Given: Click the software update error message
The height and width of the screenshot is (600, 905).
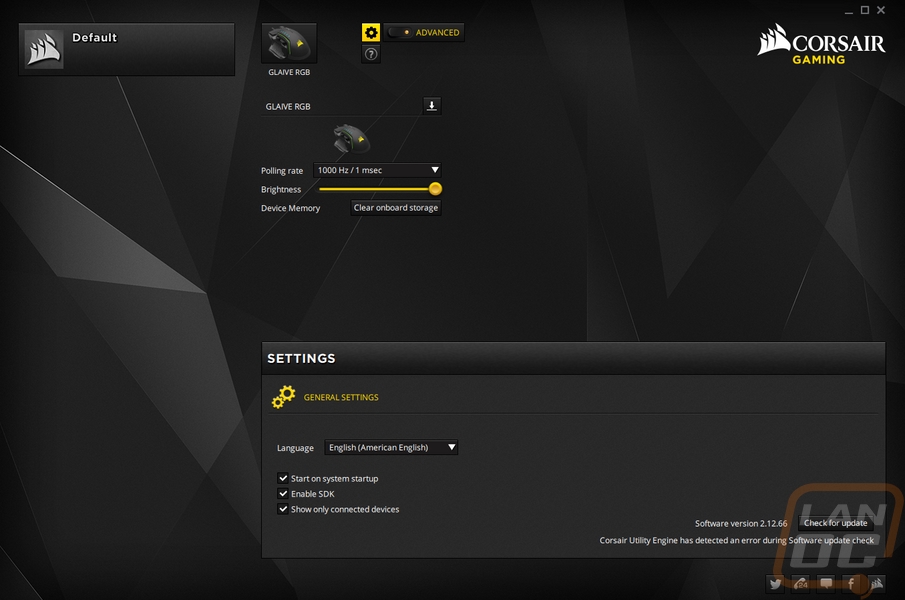Looking at the screenshot, I should (x=737, y=540).
